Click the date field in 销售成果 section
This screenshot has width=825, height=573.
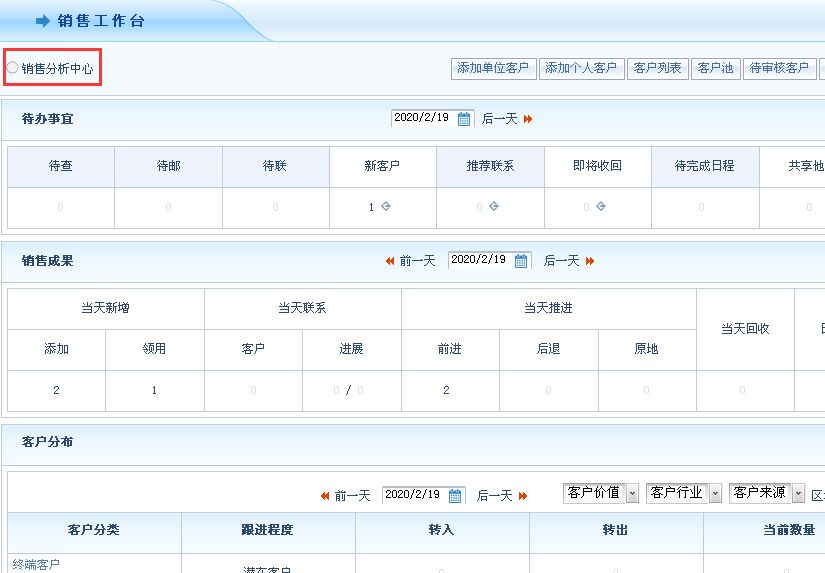pyautogui.click(x=479, y=260)
